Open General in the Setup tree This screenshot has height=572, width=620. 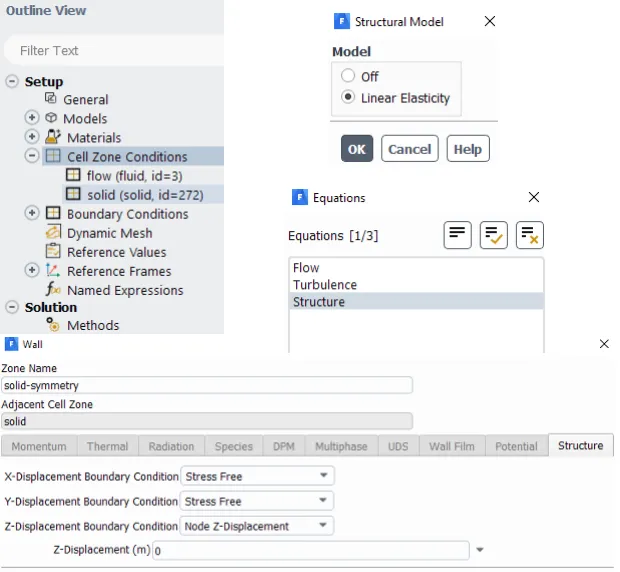click(85, 99)
